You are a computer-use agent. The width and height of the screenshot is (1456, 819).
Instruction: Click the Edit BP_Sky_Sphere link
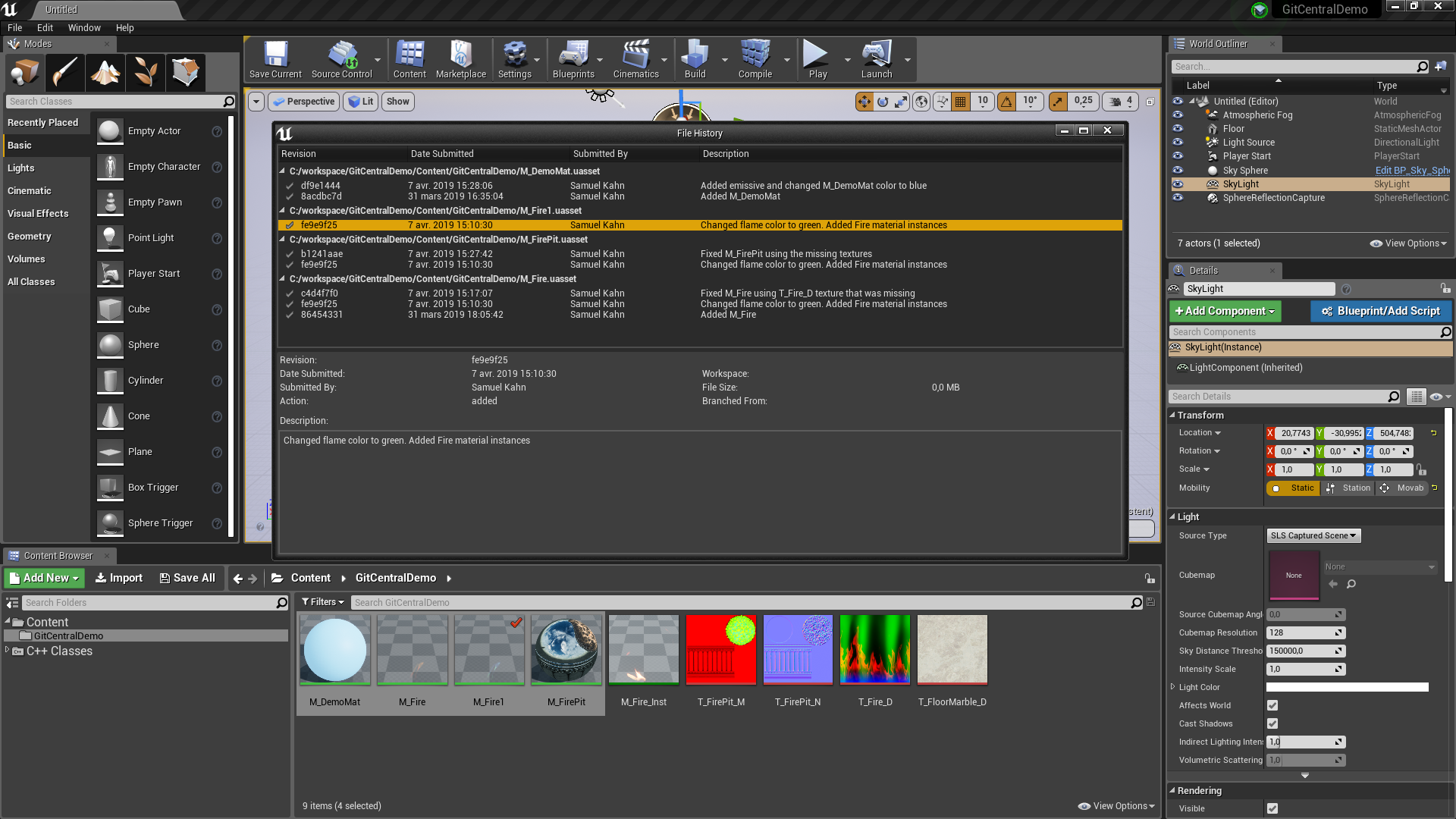[x=1411, y=171]
